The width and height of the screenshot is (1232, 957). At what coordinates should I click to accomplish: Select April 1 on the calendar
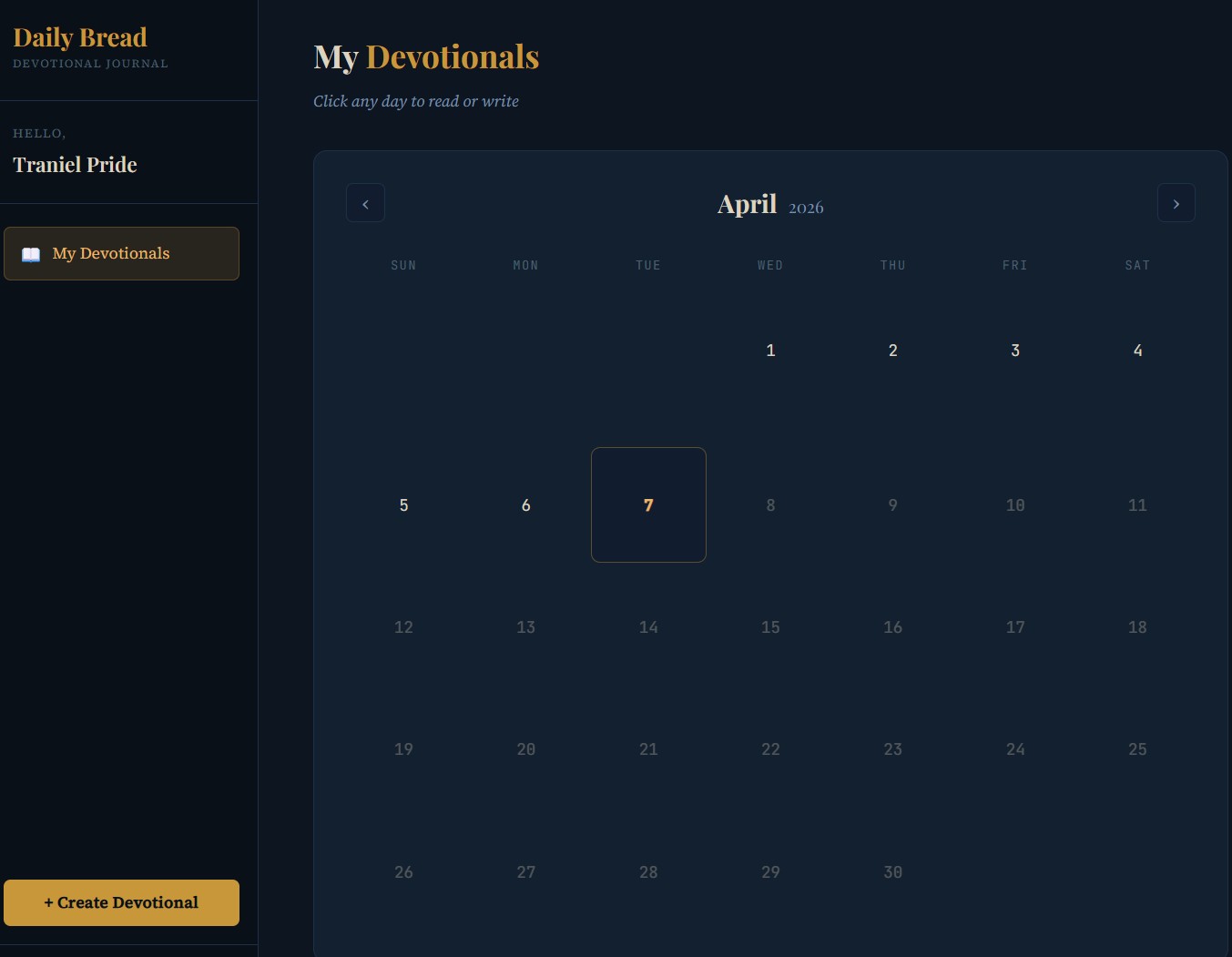tap(770, 351)
